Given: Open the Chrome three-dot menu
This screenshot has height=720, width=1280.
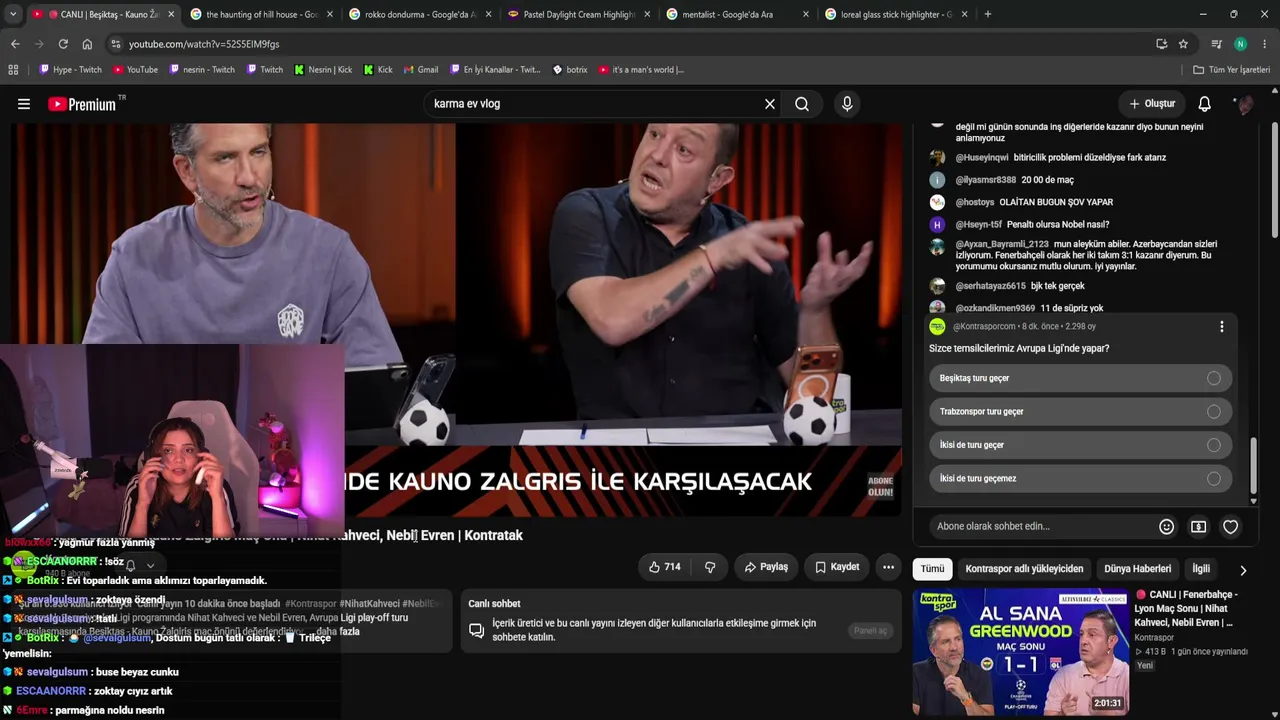Looking at the screenshot, I should point(1265,44).
